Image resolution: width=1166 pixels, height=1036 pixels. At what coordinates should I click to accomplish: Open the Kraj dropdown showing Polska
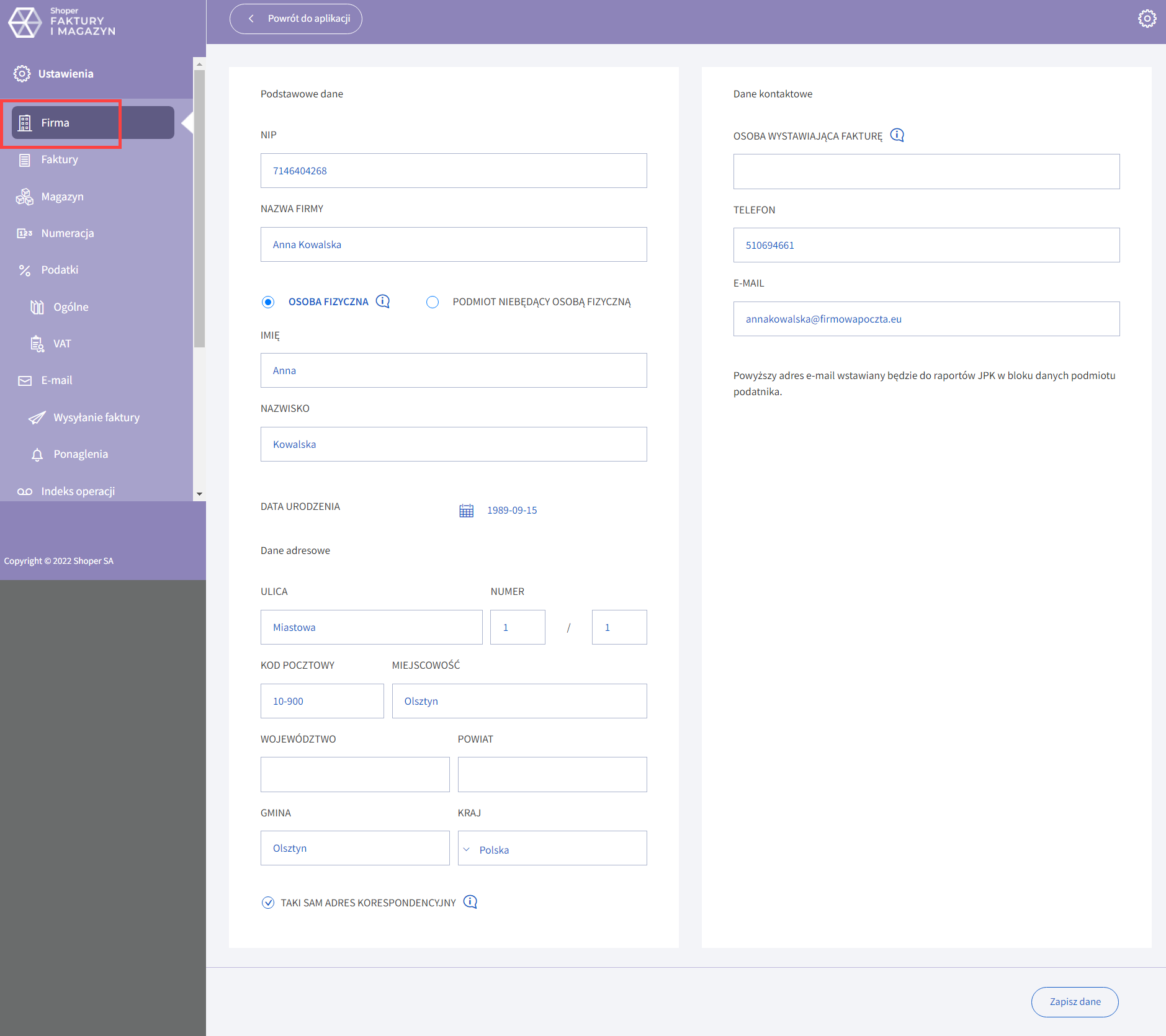point(552,849)
